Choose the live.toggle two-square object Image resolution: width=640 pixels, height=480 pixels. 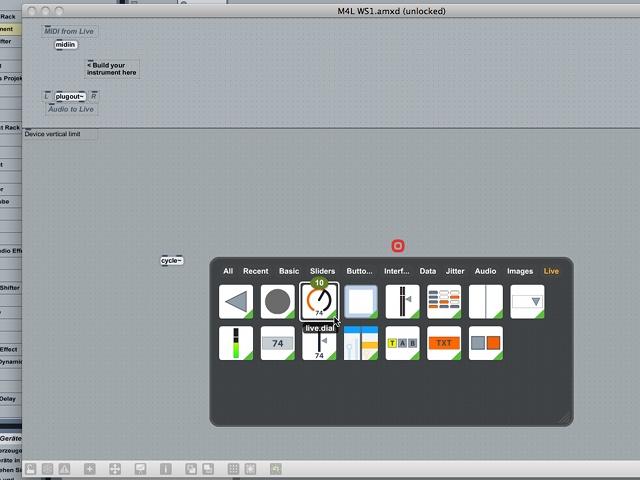tap(486, 343)
